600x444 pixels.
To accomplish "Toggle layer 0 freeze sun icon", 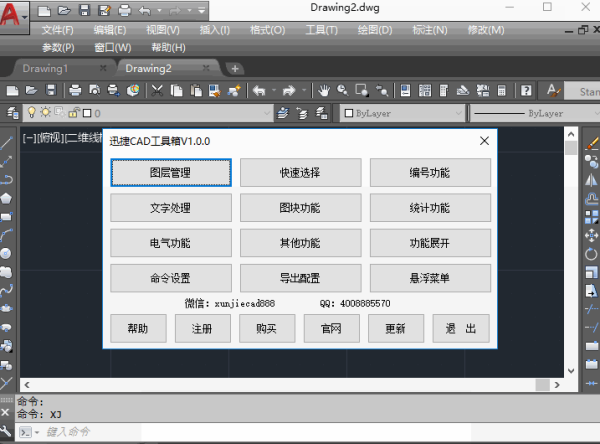I will 46,113.
